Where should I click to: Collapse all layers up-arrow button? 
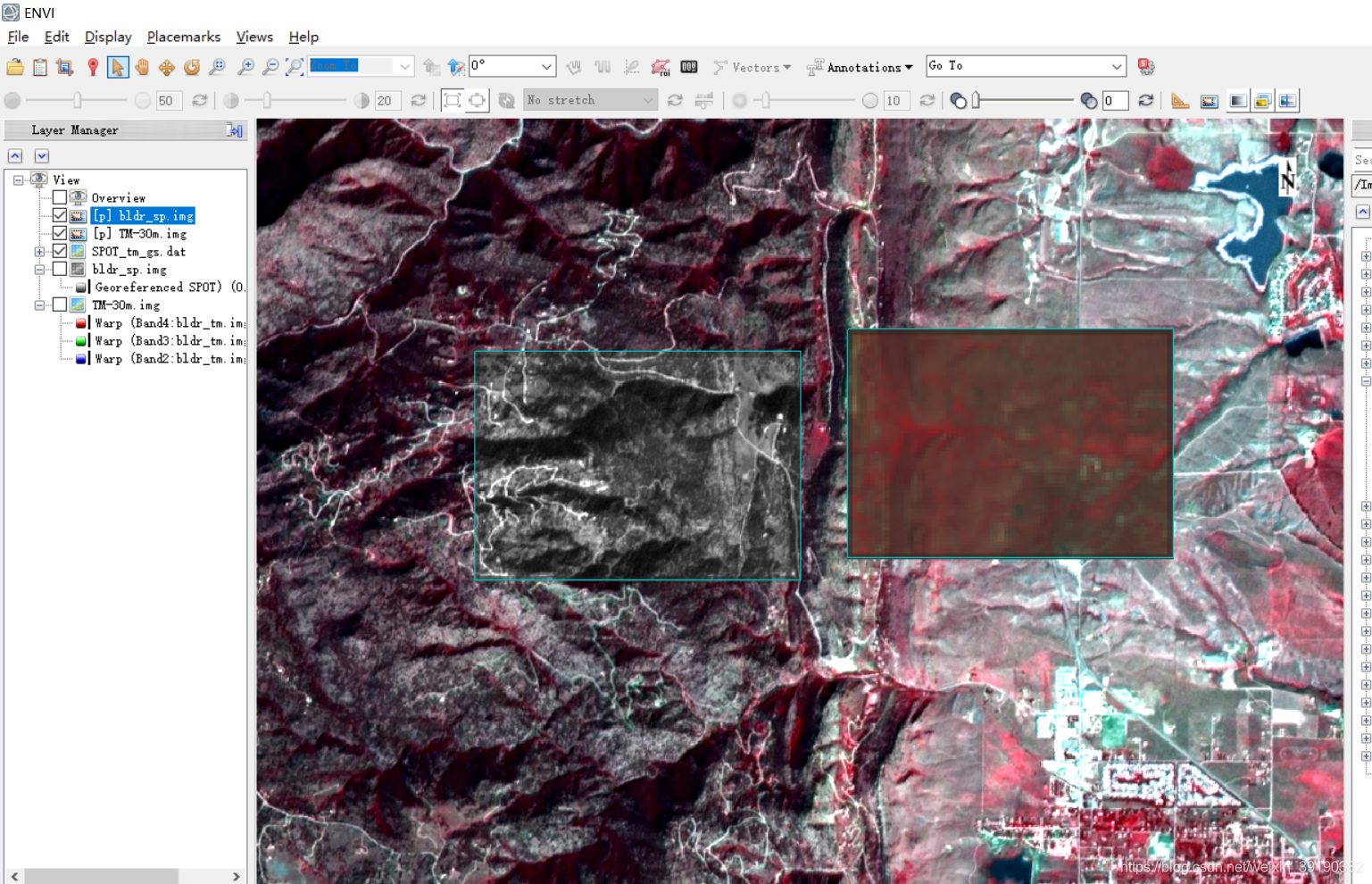pyautogui.click(x=15, y=156)
